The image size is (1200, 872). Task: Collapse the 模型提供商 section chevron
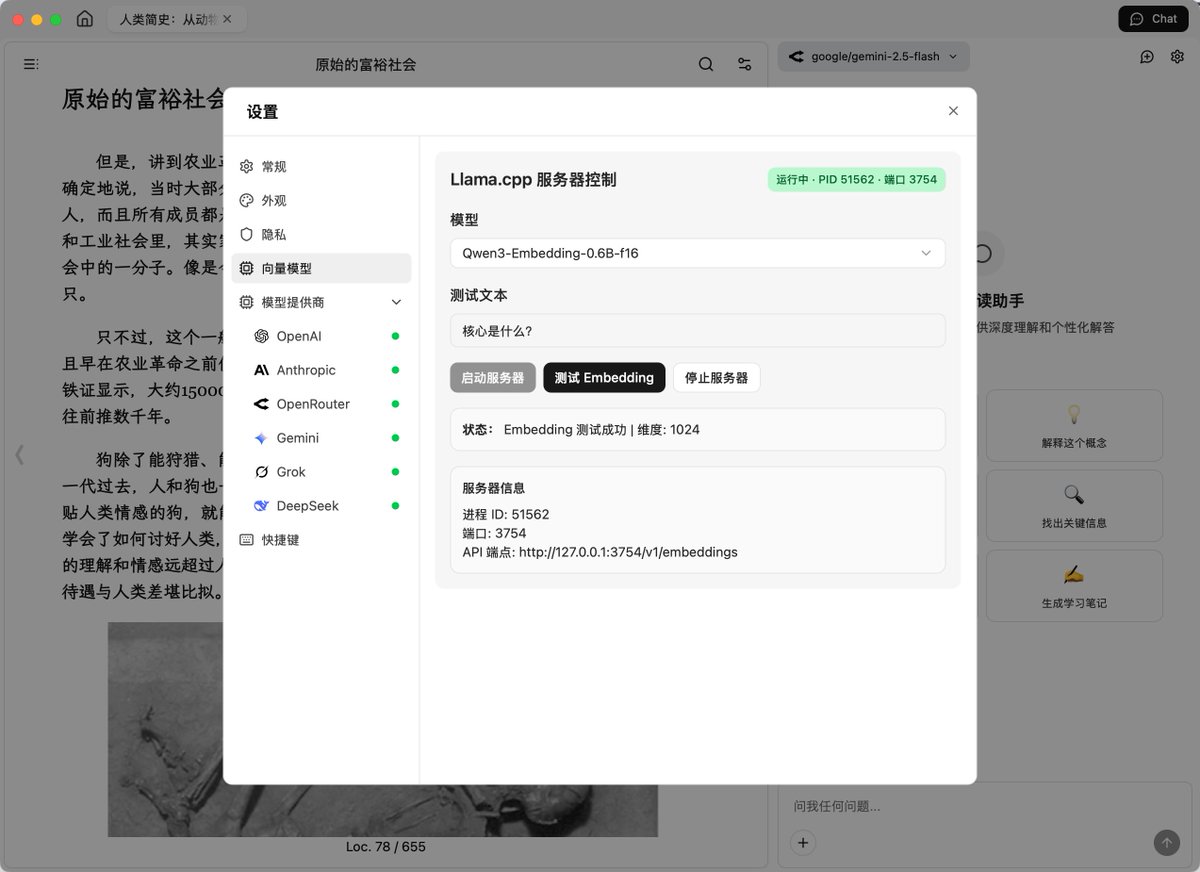click(x=396, y=302)
